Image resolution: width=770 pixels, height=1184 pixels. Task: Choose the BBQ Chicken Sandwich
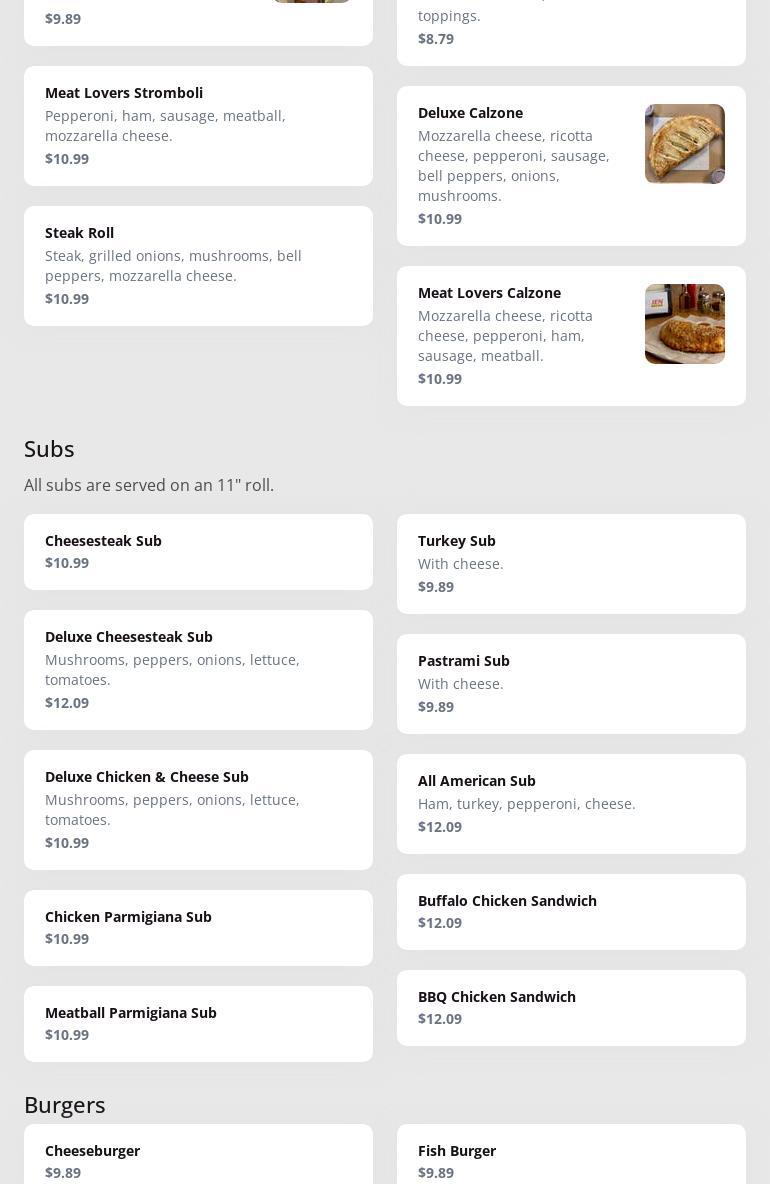[x=571, y=1008]
